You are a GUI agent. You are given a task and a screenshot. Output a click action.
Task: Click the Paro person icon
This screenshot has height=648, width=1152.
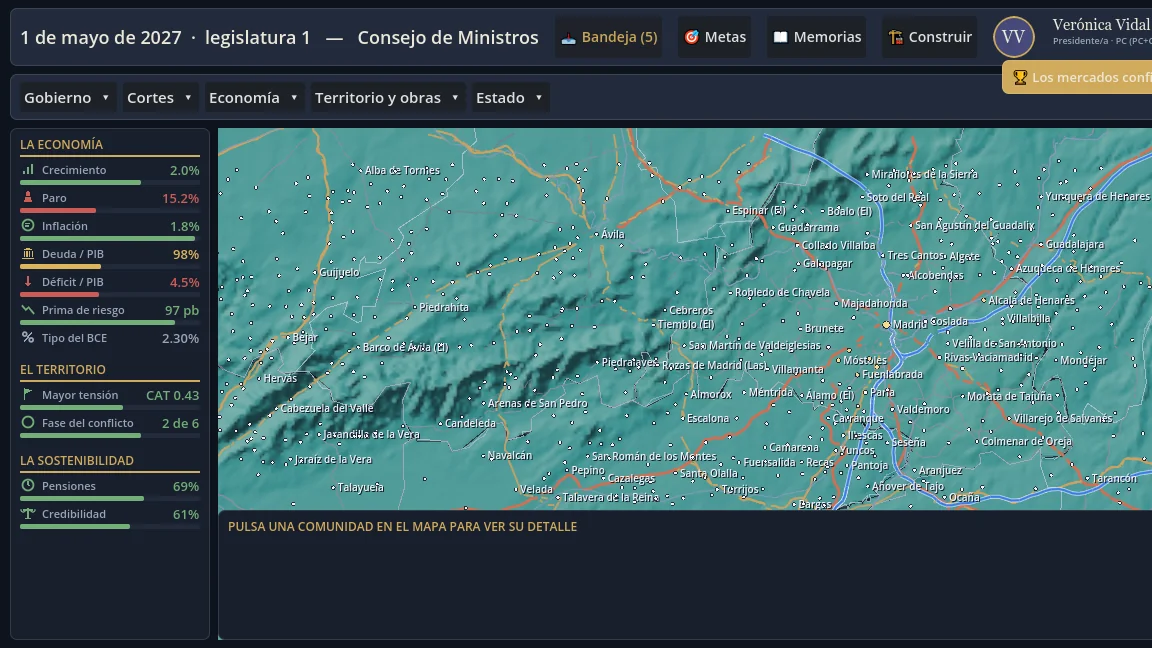[28, 198]
